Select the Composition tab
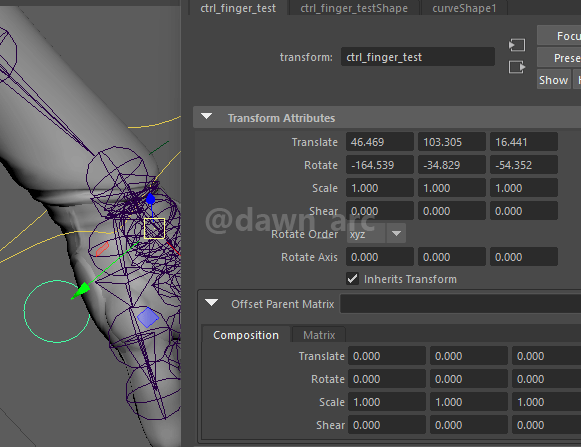581x447 pixels. [x=246, y=335]
